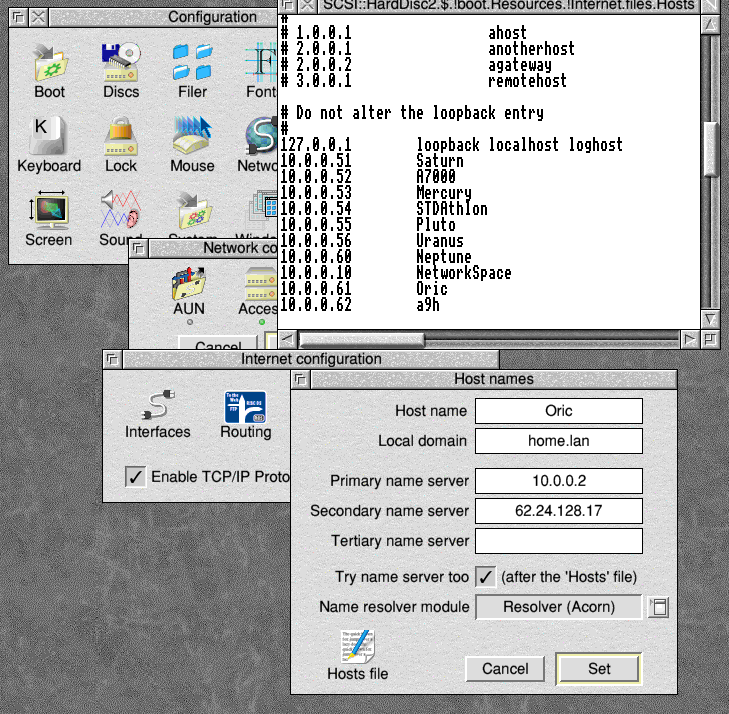Open the Discs configuration icon

(x=121, y=64)
